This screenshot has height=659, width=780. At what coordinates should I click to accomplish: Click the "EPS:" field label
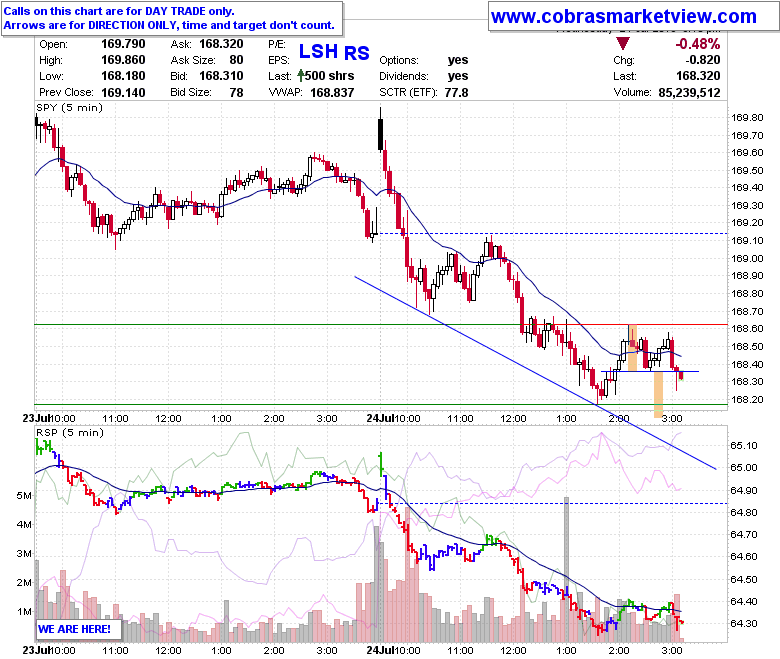pos(279,60)
